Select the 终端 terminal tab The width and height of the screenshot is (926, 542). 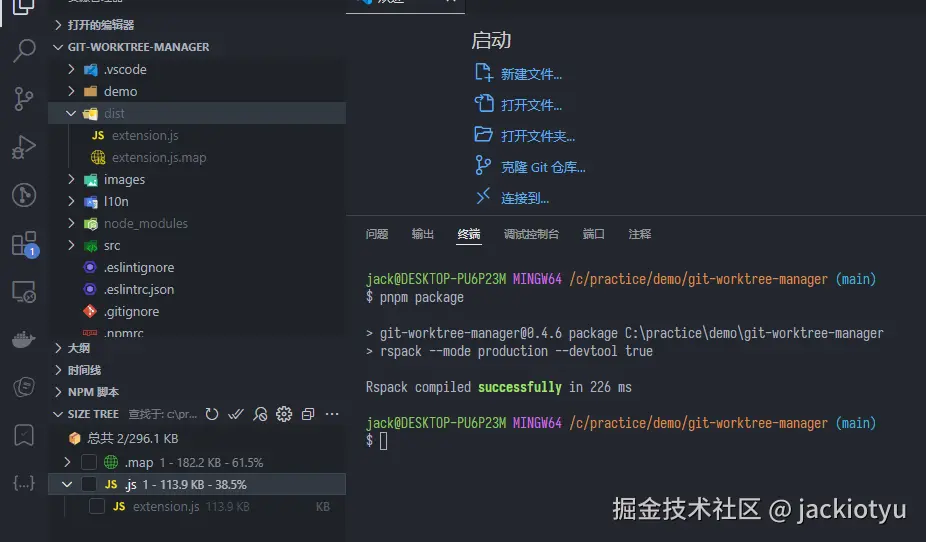click(469, 234)
